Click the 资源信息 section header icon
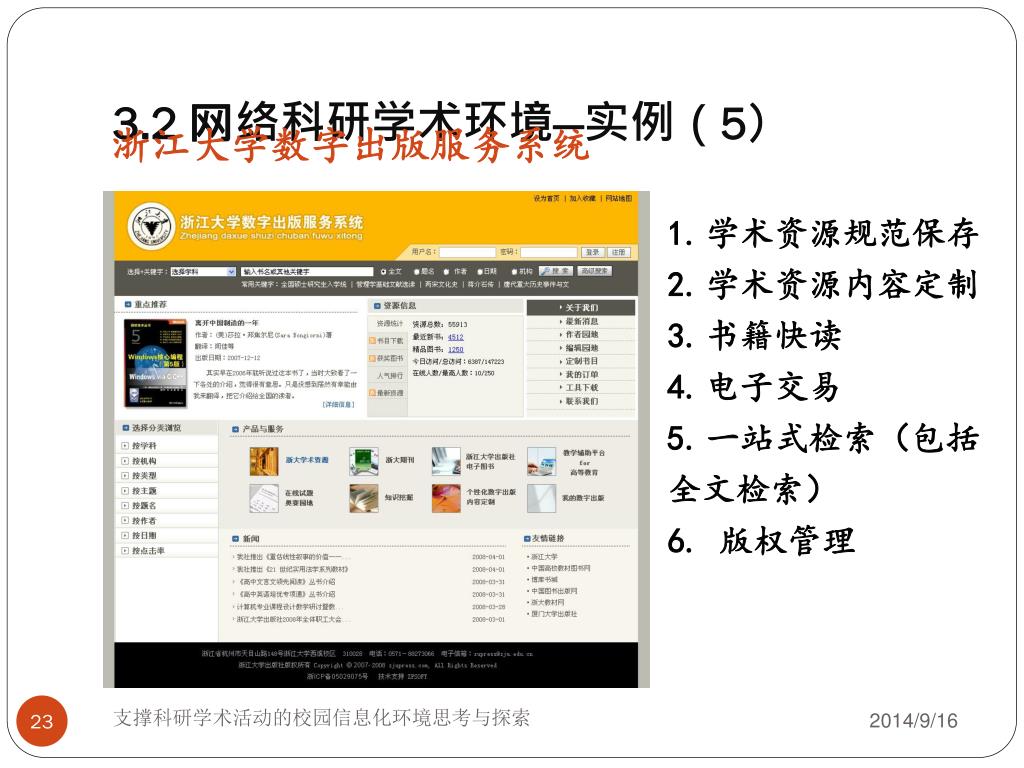This screenshot has width=1024, height=768. [377, 306]
